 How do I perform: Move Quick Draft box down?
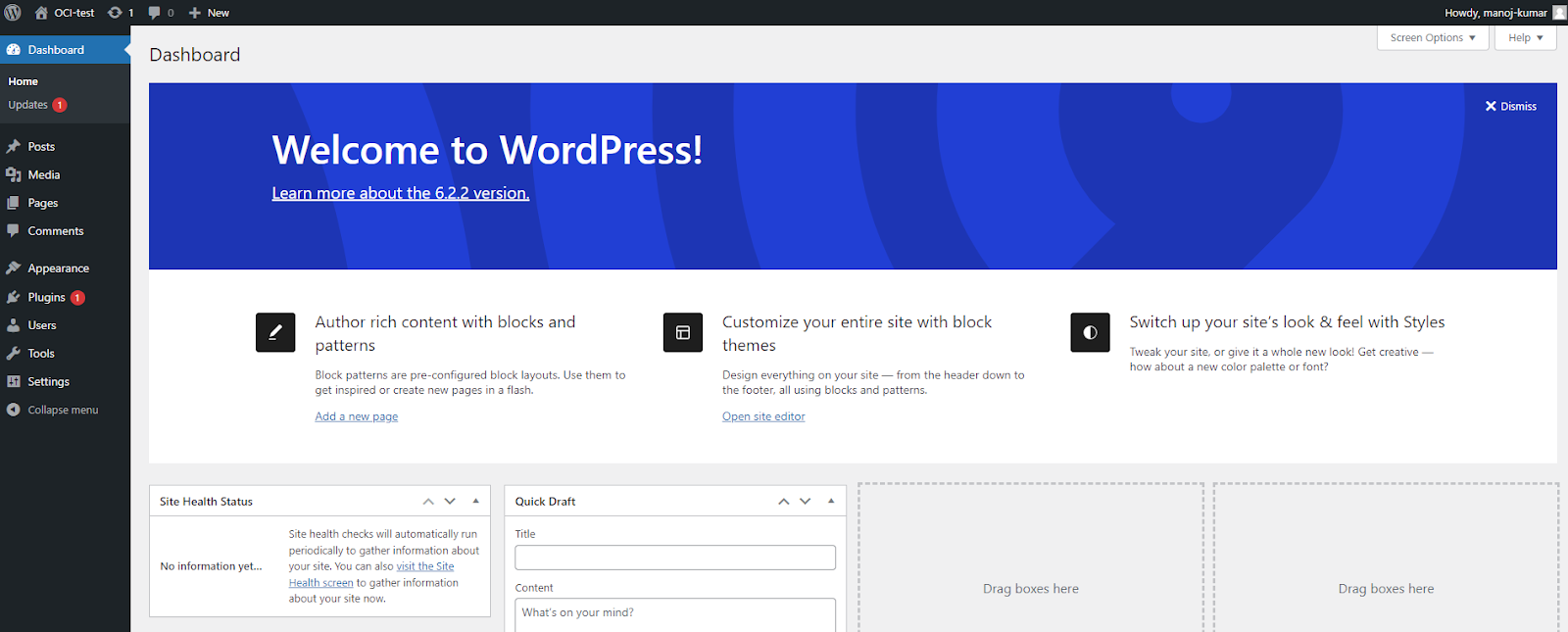tap(806, 502)
